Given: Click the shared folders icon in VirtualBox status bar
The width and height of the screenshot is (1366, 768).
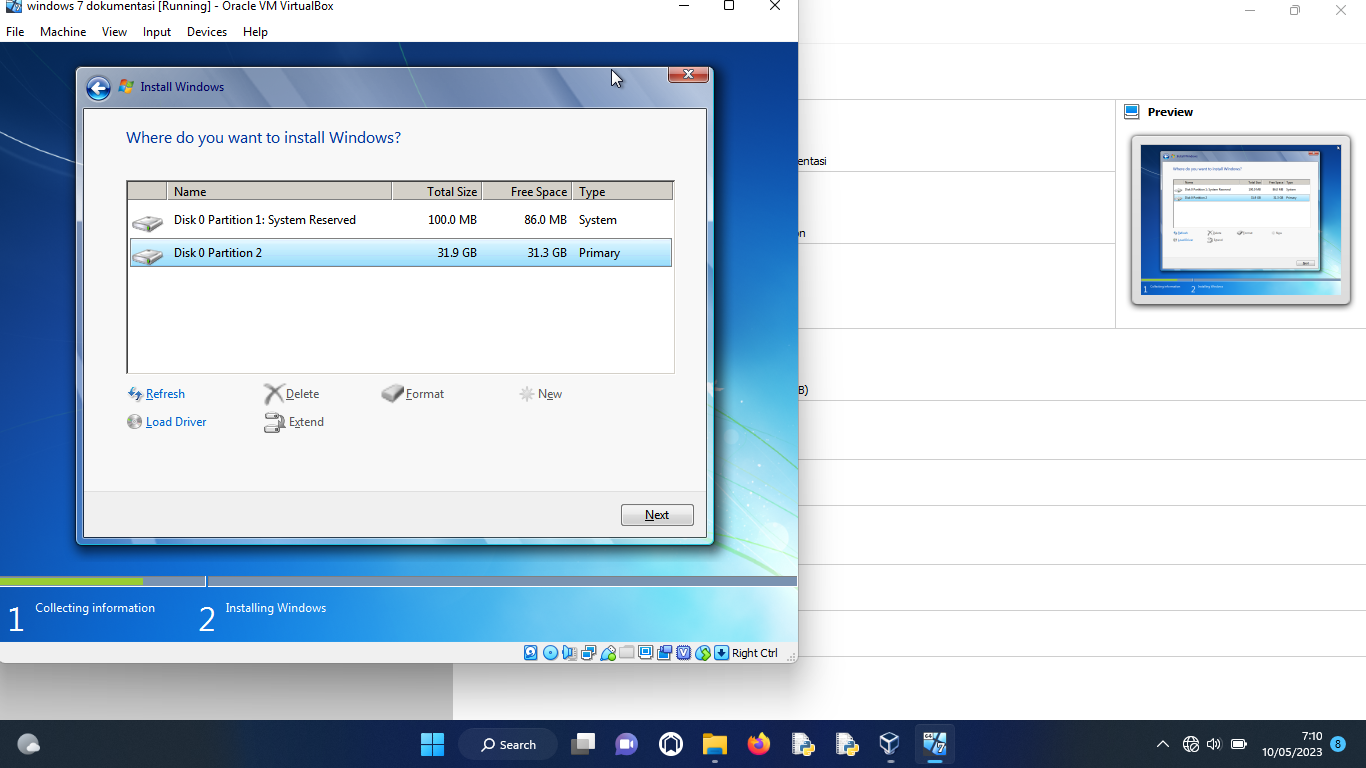Looking at the screenshot, I should 627,653.
